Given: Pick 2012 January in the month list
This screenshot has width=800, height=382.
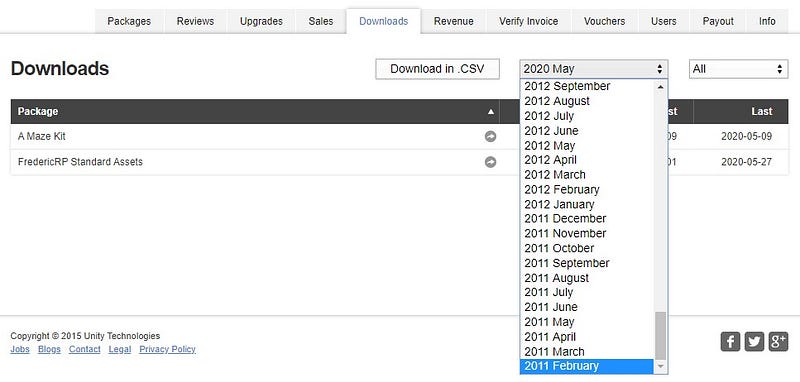Looking at the screenshot, I should (x=587, y=204).
